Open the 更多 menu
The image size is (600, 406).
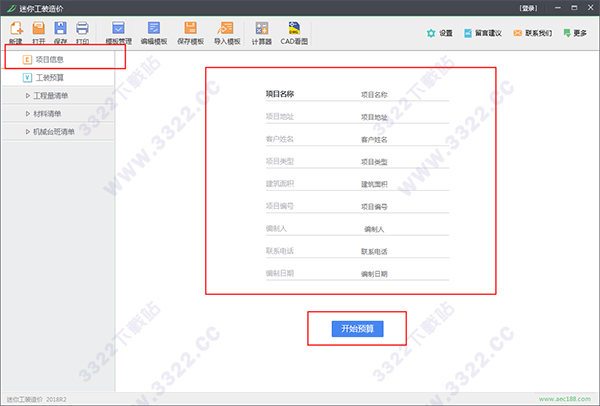(575, 33)
